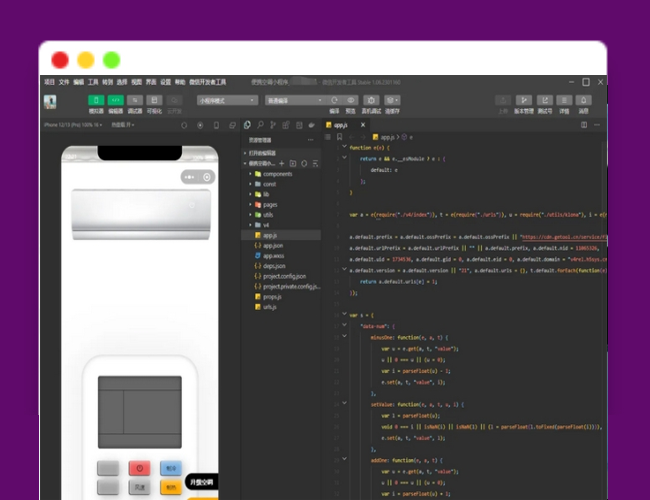Click the red macOS close dot
Viewport: 650px width, 500px height.
(x=60, y=60)
